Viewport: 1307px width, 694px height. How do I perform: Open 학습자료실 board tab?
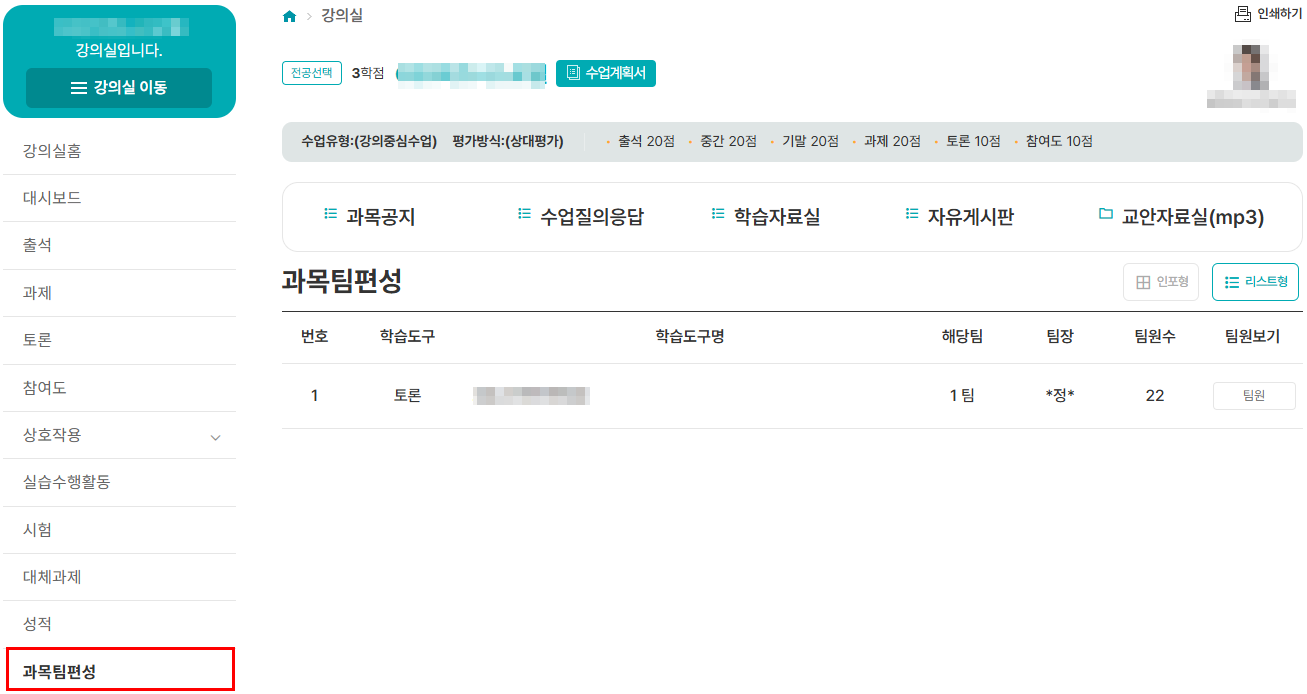[766, 217]
